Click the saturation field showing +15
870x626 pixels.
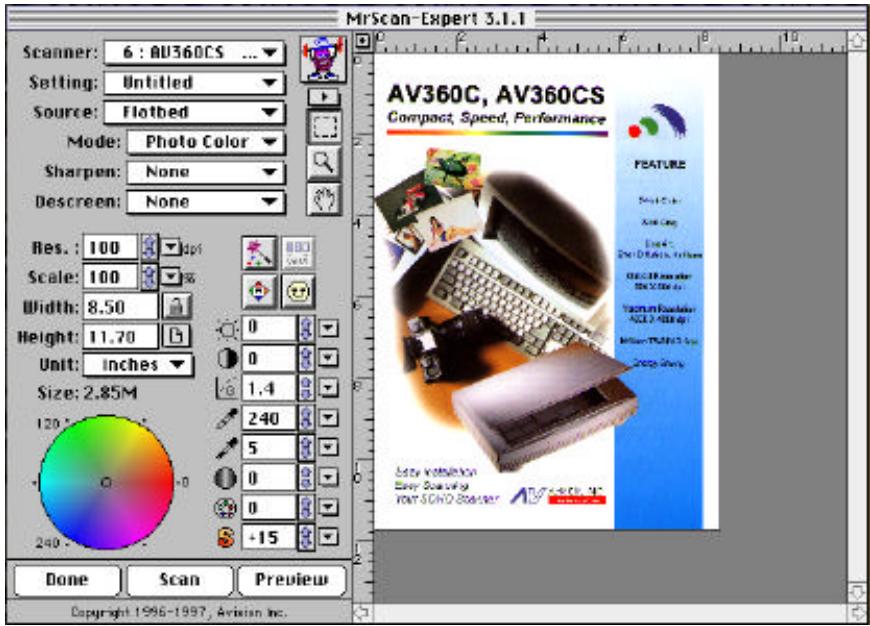coord(269,537)
